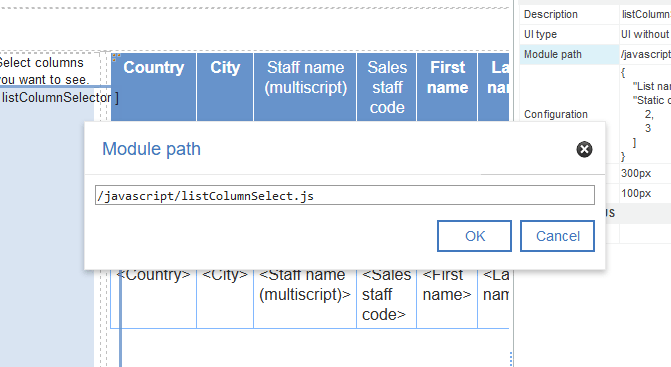Click the list container selector handle icon
Viewport: 671px width, 367px height.
[116, 57]
